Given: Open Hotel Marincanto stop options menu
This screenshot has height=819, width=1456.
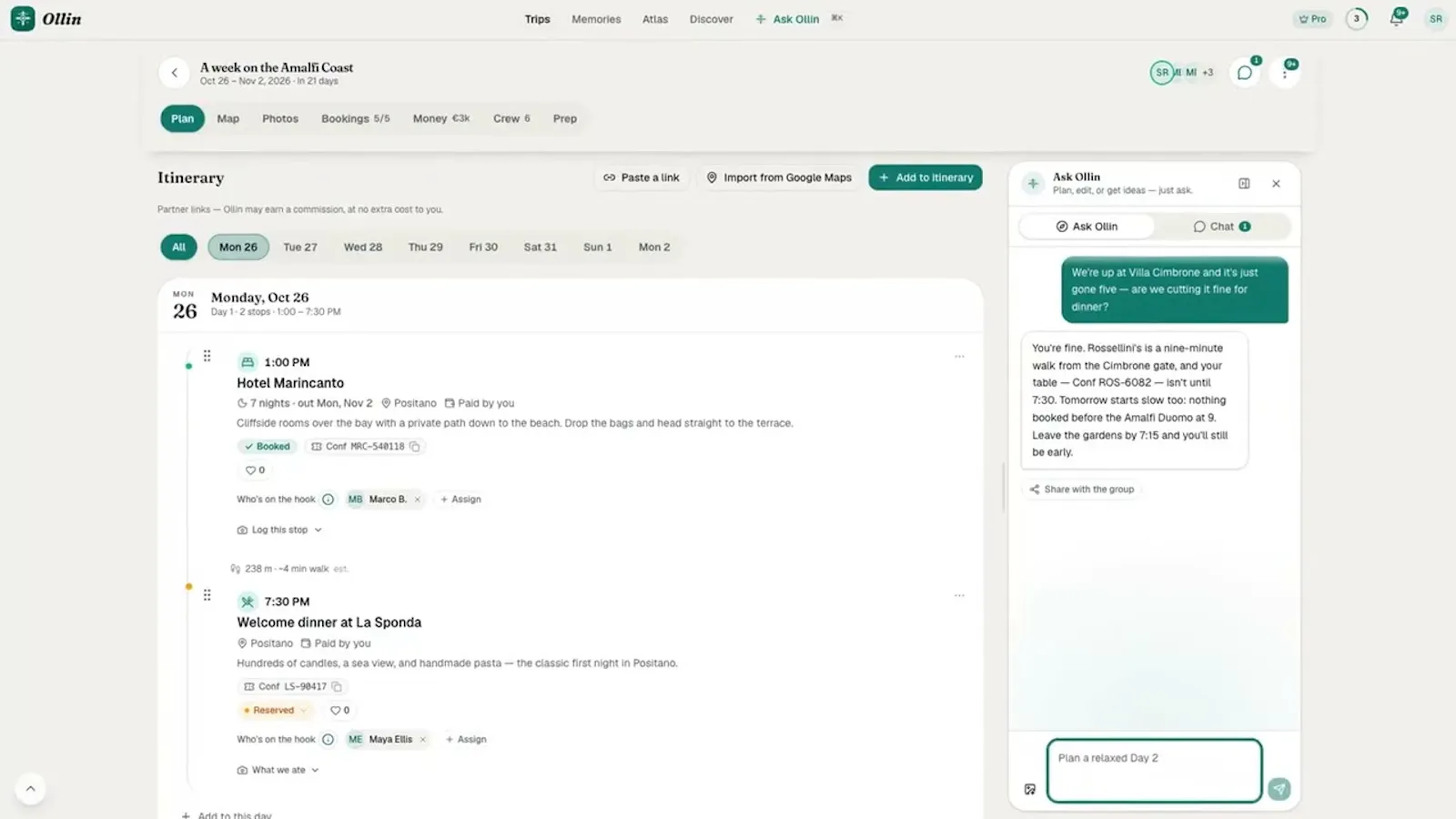Looking at the screenshot, I should pos(959,357).
